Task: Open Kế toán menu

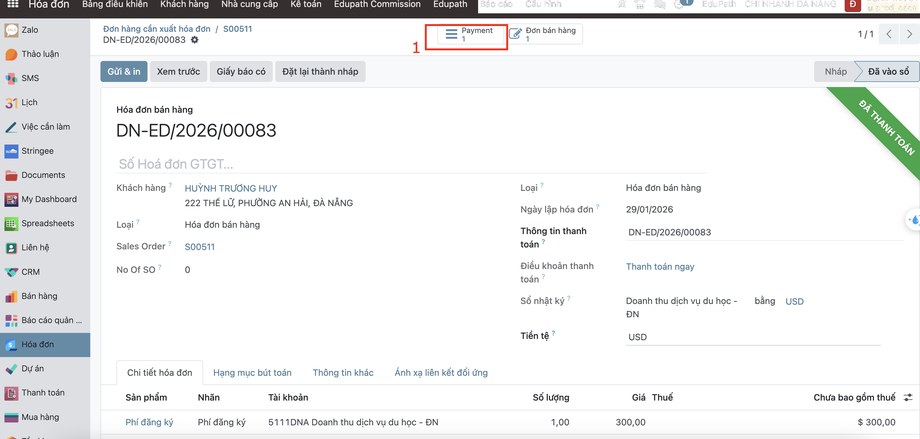Action: [x=306, y=5]
